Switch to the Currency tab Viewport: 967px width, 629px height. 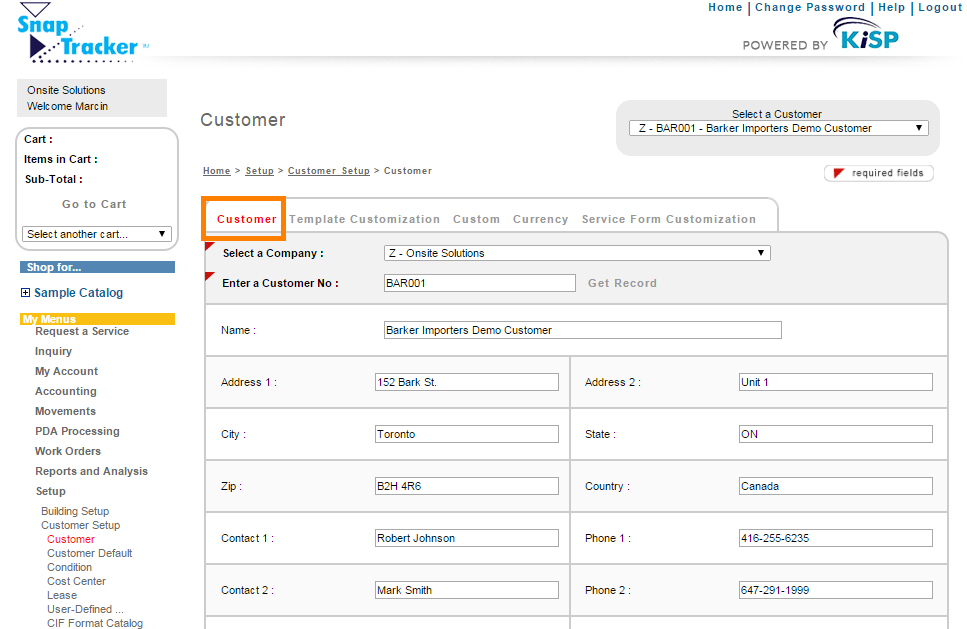point(540,219)
